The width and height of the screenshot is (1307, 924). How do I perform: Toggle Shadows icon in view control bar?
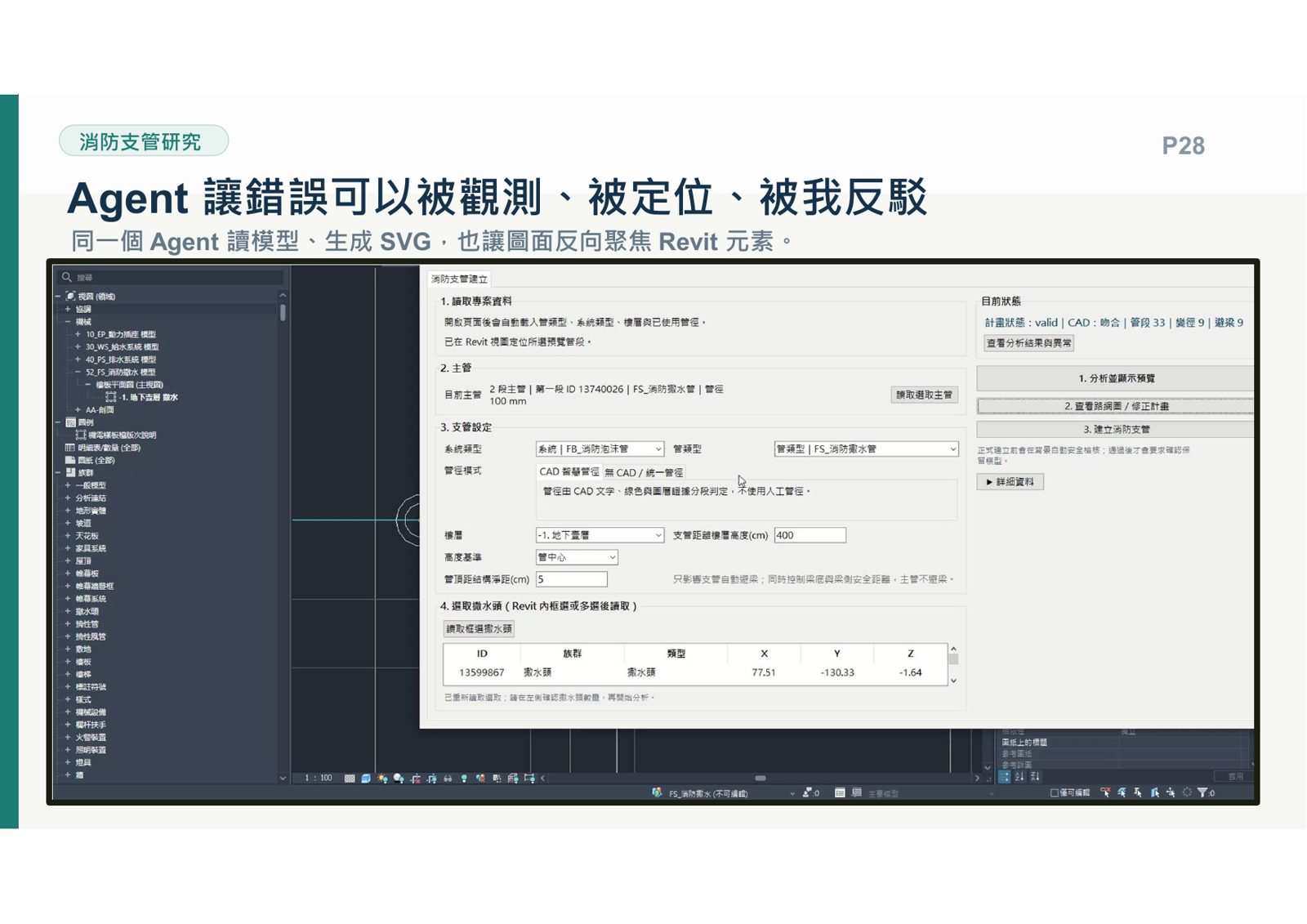pos(399,778)
